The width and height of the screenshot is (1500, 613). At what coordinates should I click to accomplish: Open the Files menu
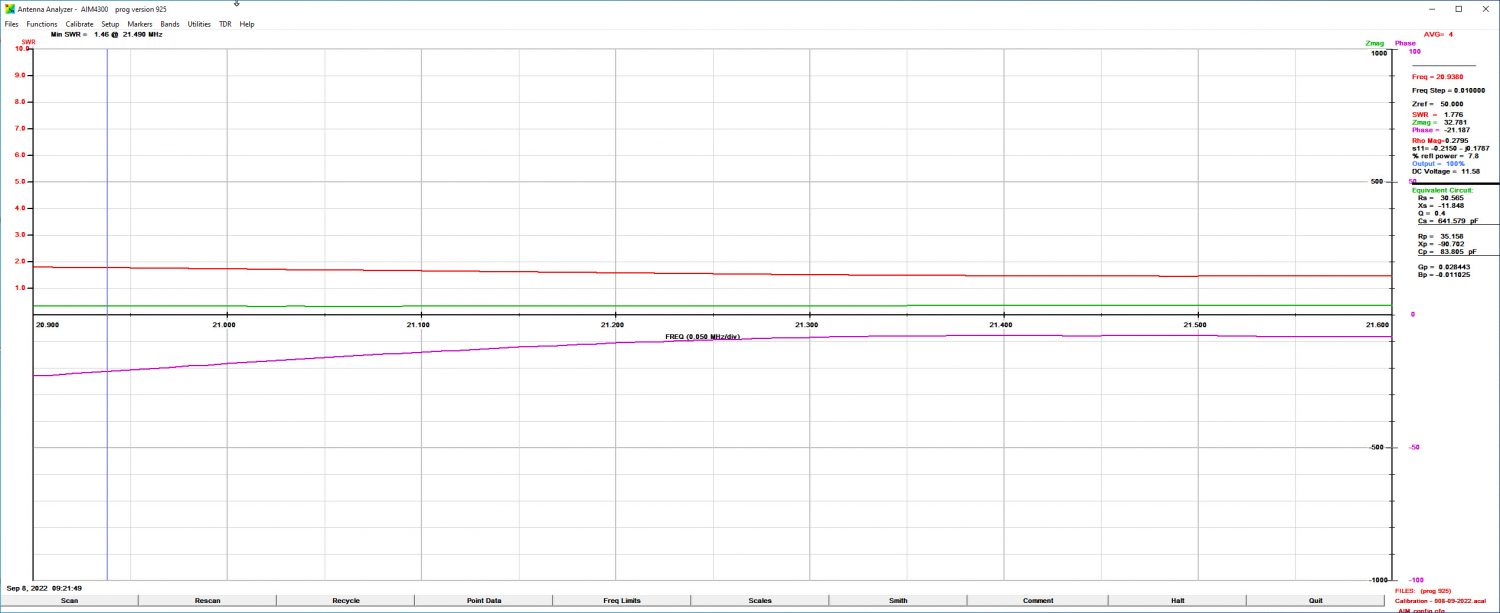click(12, 24)
